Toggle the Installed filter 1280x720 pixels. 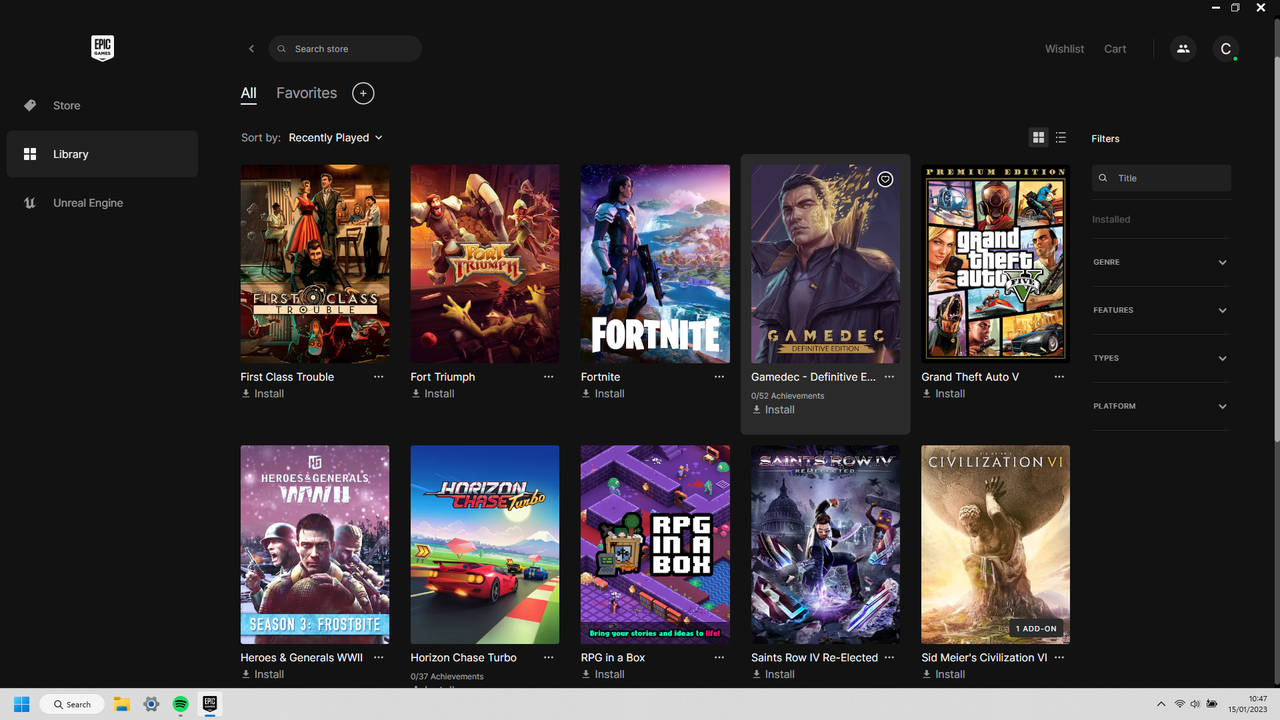tap(1111, 219)
